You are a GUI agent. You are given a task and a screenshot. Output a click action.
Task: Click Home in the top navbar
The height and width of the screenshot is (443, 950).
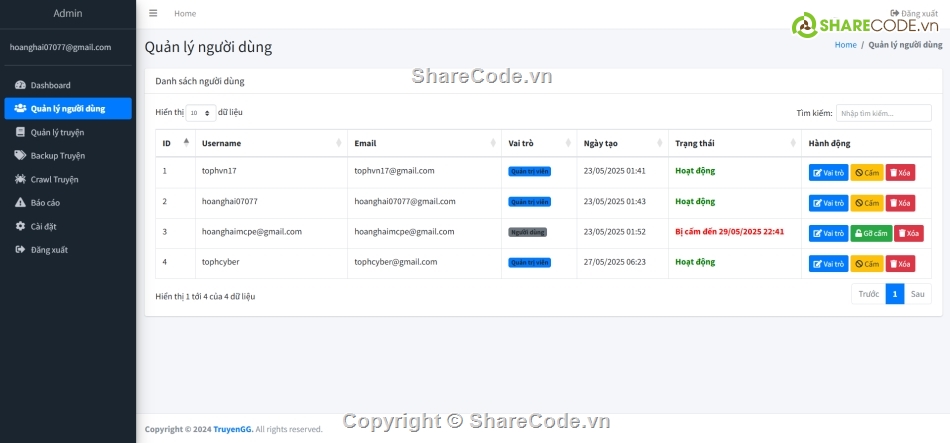185,13
